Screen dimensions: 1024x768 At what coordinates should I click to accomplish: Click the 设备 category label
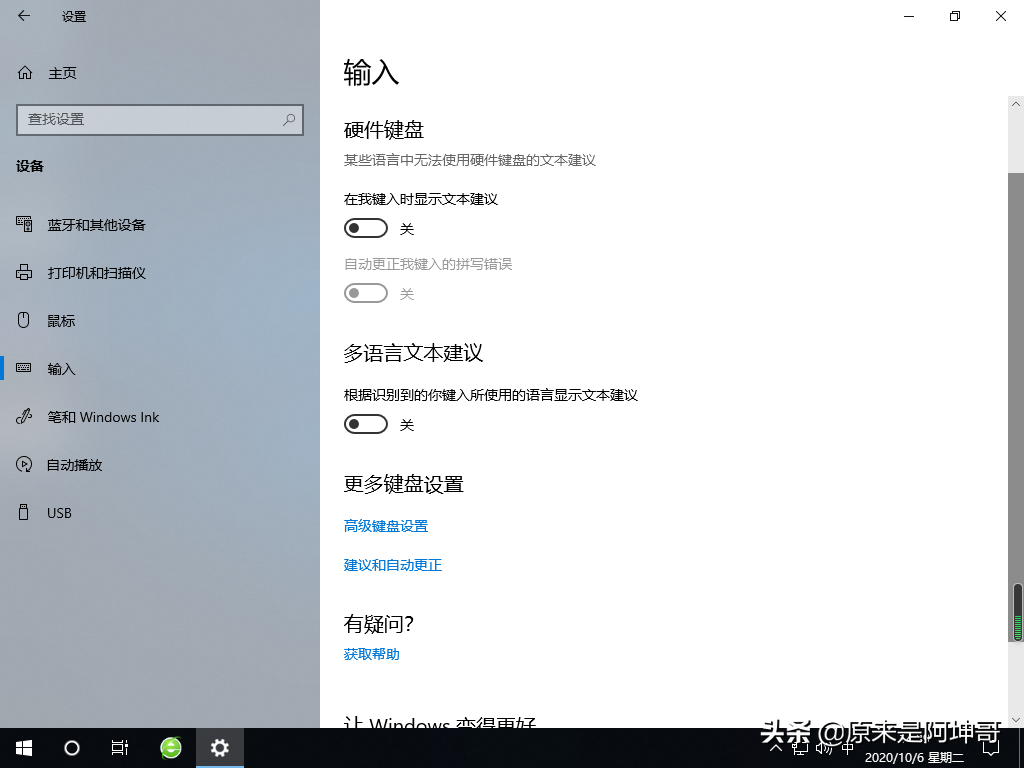tap(30, 166)
